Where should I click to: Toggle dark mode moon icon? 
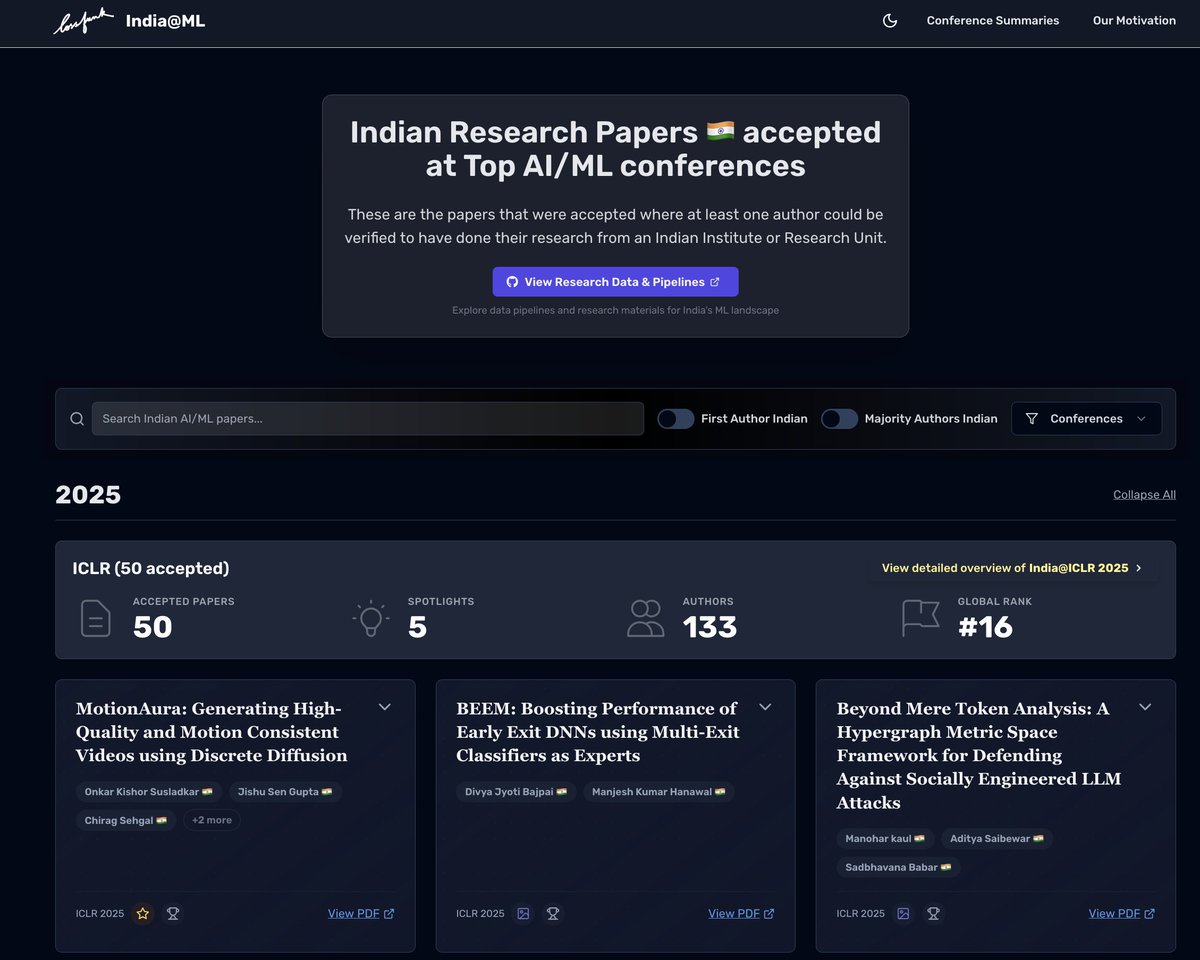pyautogui.click(x=890, y=21)
